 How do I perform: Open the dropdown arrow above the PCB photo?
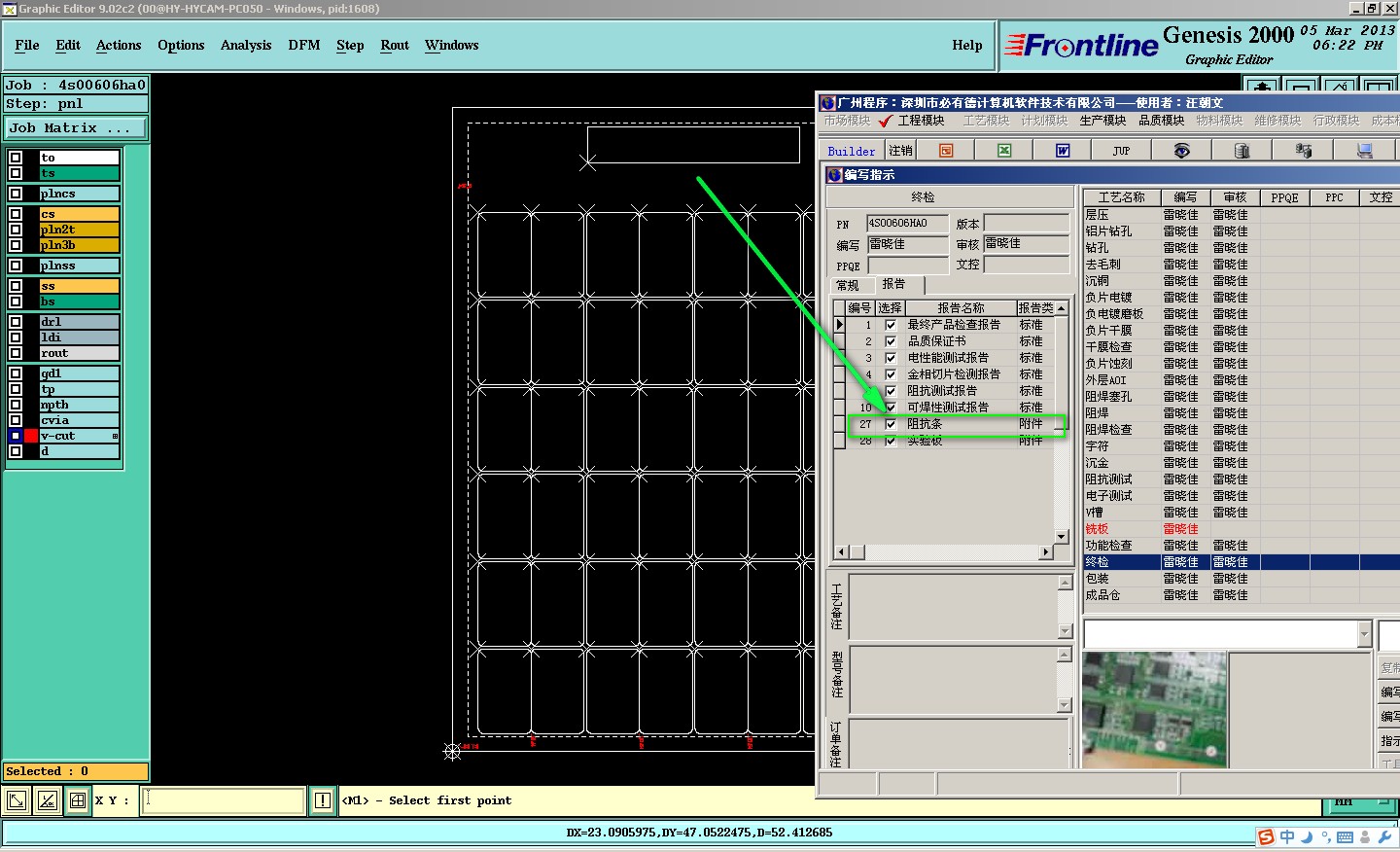point(1364,635)
